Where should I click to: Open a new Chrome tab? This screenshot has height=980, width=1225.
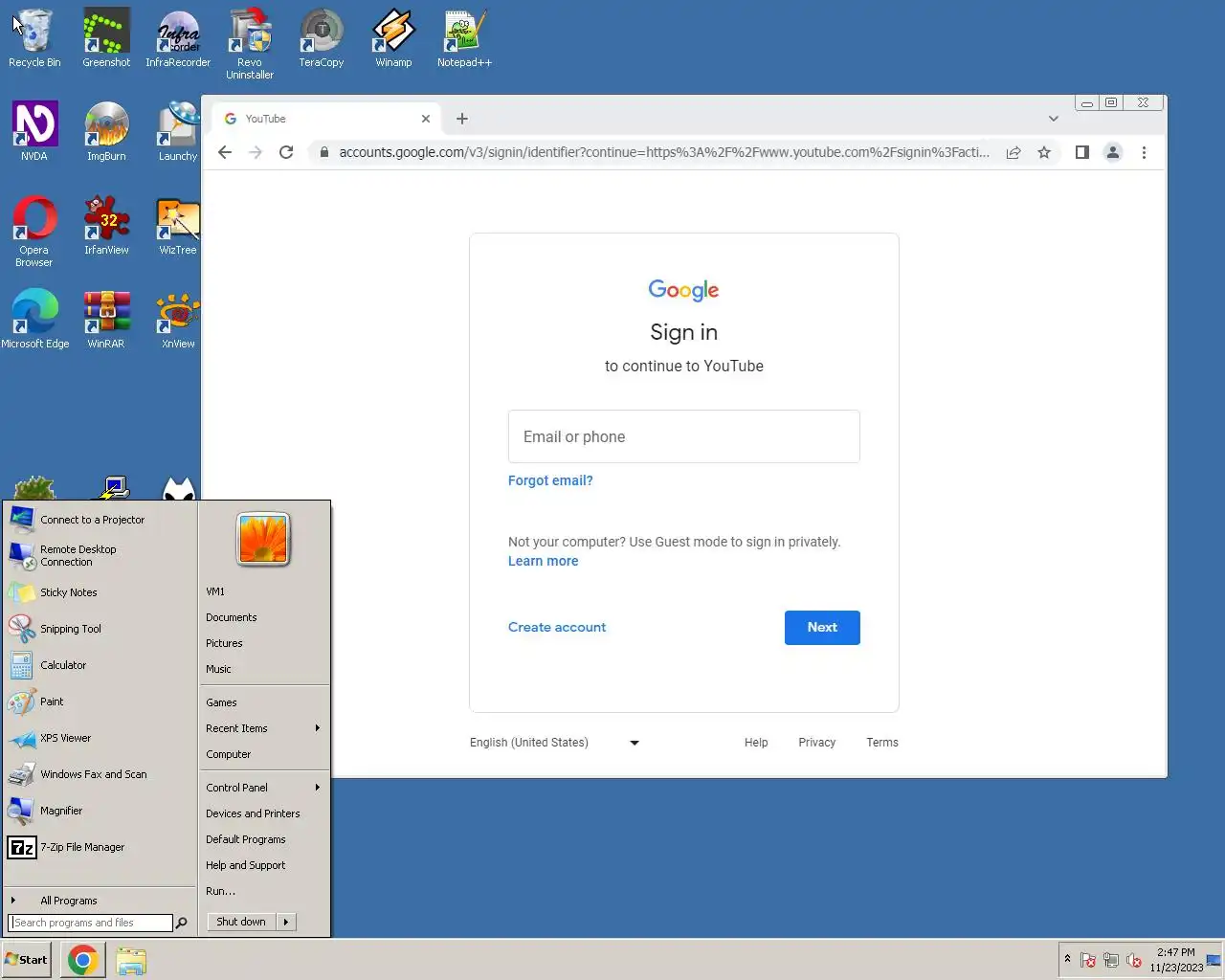click(462, 119)
